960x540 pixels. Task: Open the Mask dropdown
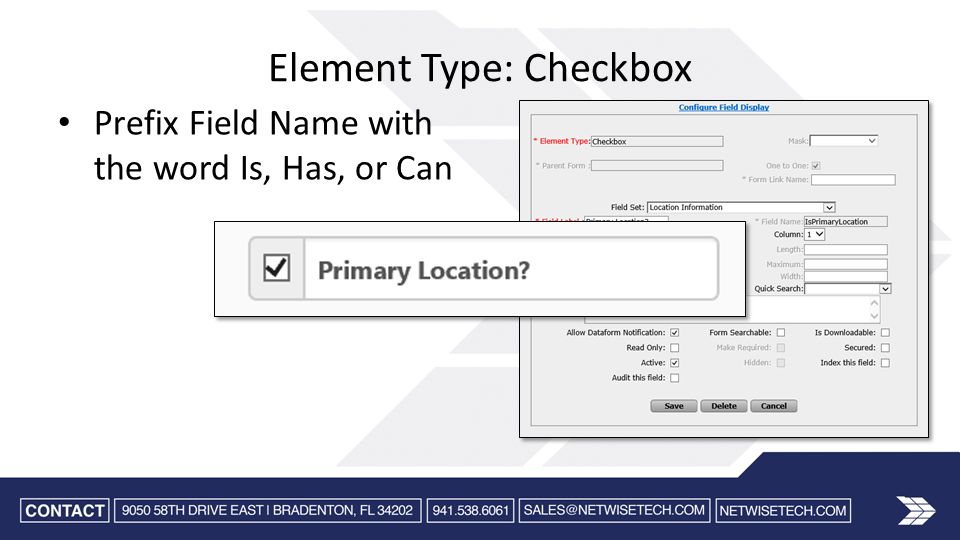tap(844, 141)
